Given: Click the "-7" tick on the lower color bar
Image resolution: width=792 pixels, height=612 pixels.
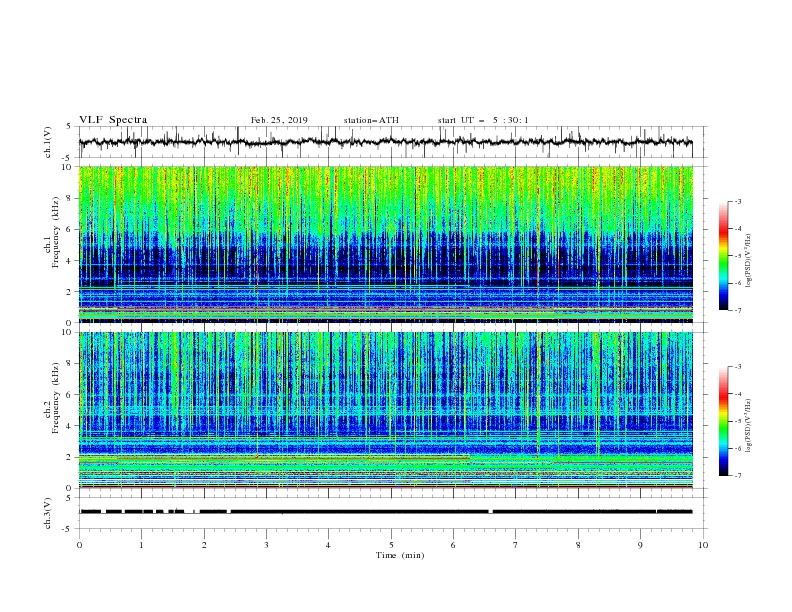Looking at the screenshot, I should (x=737, y=476).
